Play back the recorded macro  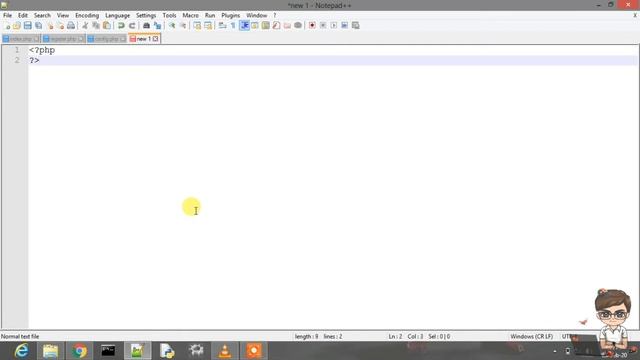tap(333, 25)
